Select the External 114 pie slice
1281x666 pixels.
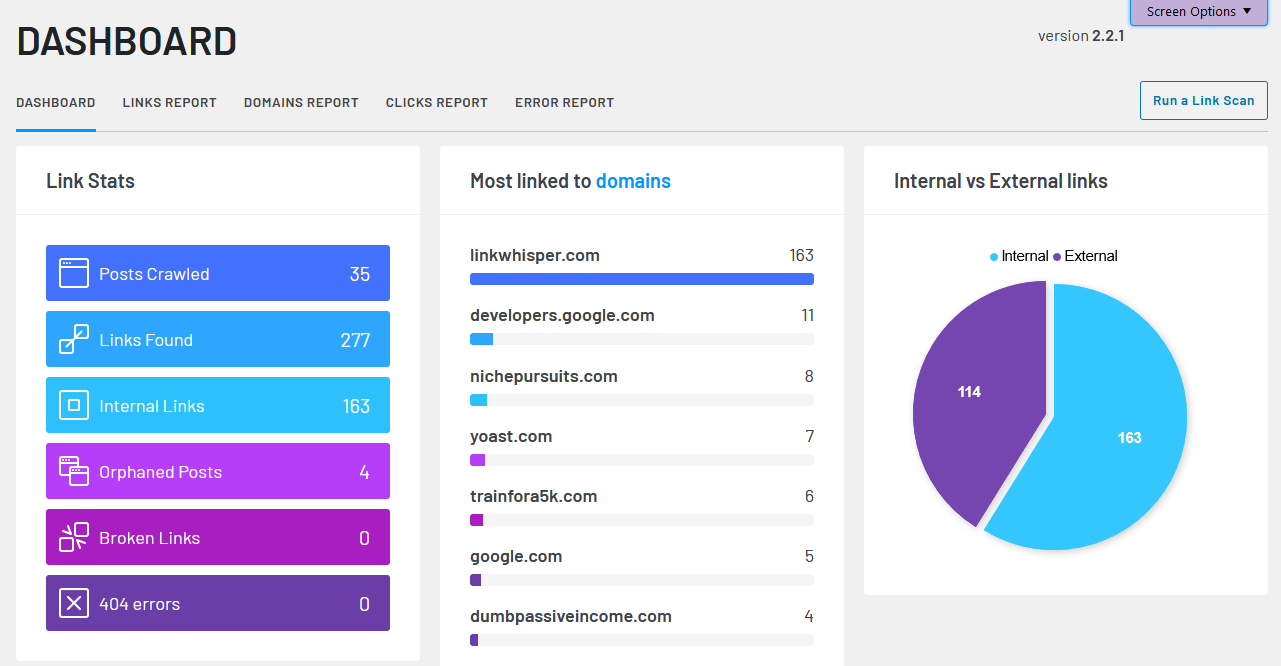pos(968,392)
